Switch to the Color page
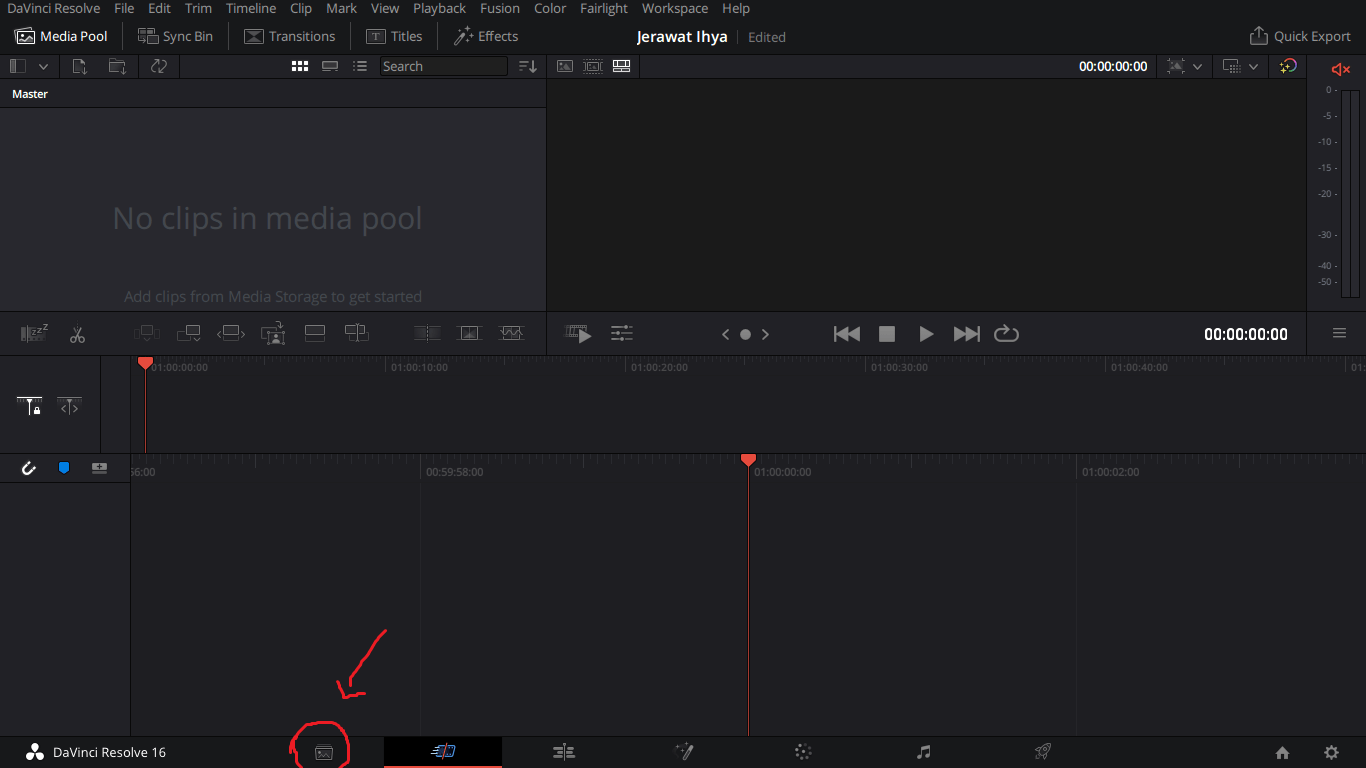The width and height of the screenshot is (1366, 768). pyautogui.click(x=803, y=752)
